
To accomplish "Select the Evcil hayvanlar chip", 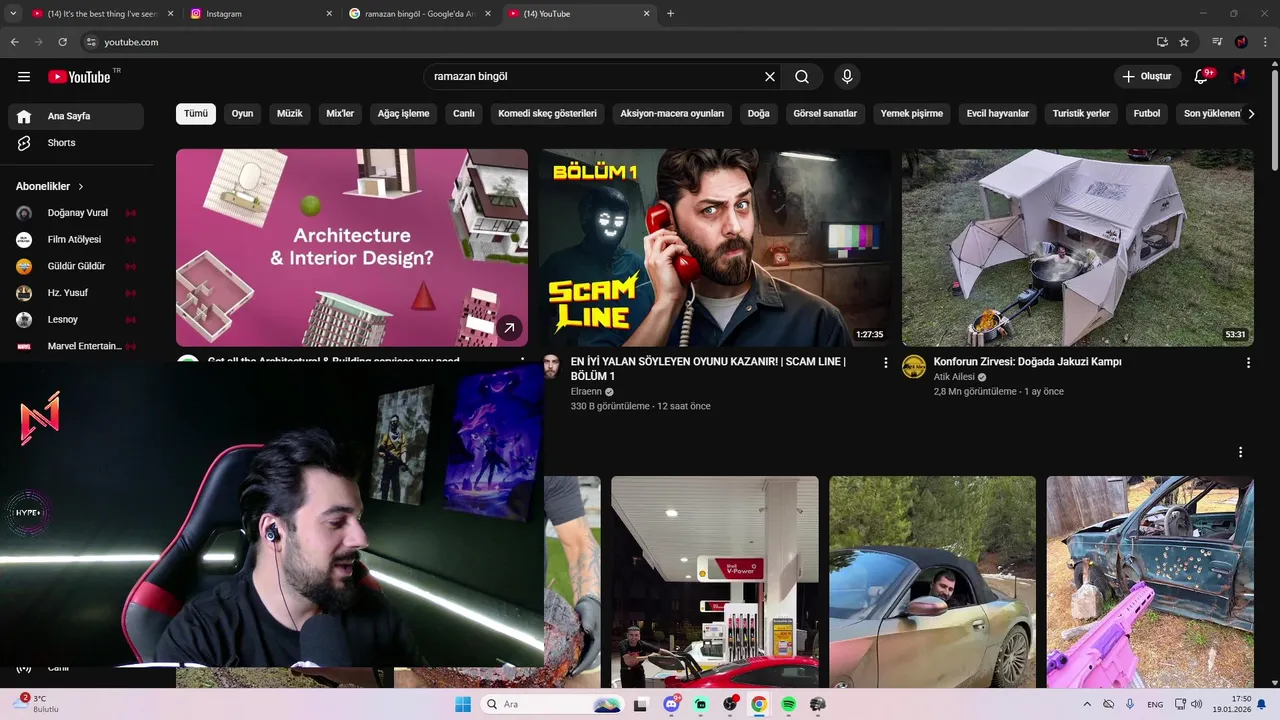I will (x=998, y=114).
